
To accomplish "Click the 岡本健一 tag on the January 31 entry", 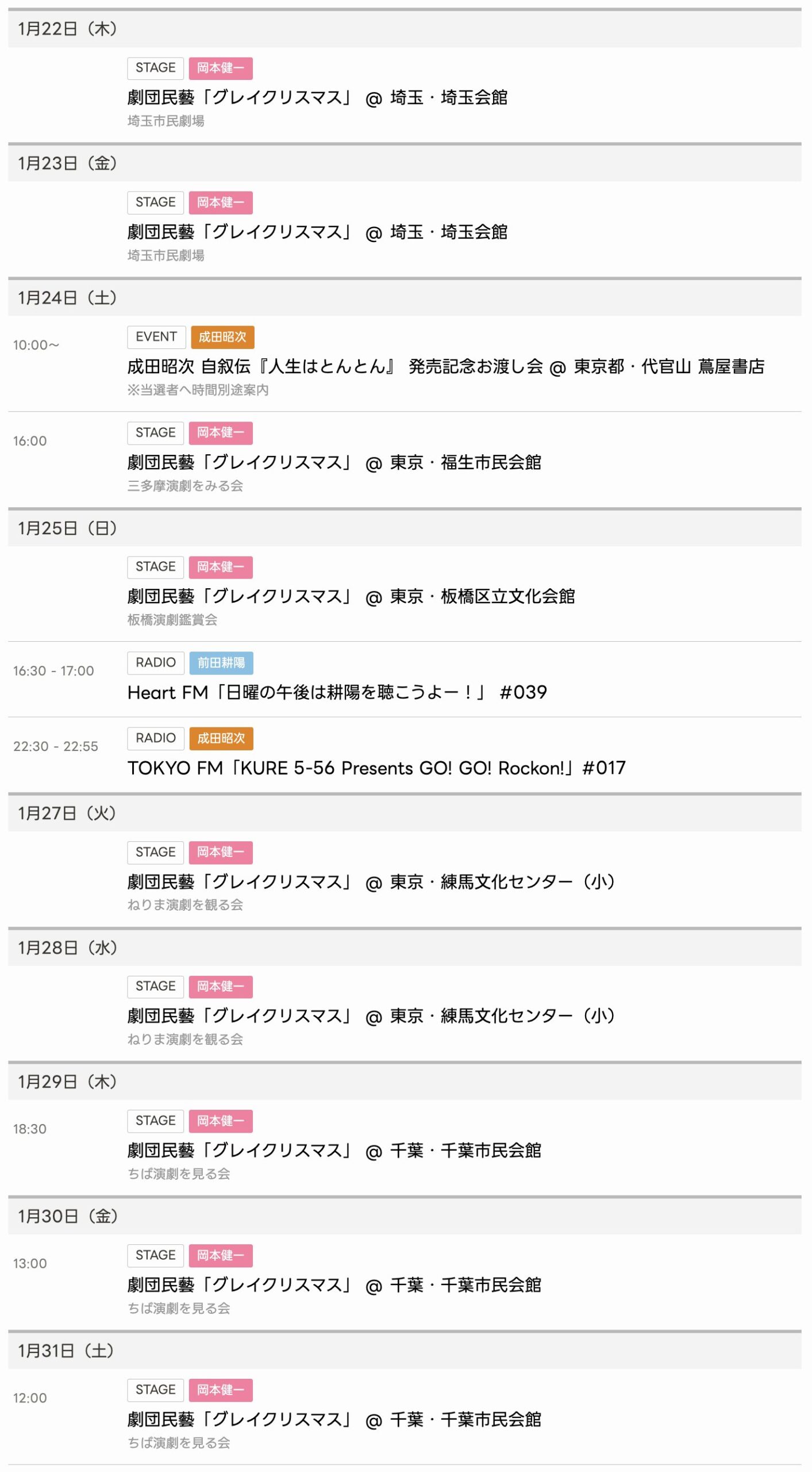I will pyautogui.click(x=221, y=1390).
